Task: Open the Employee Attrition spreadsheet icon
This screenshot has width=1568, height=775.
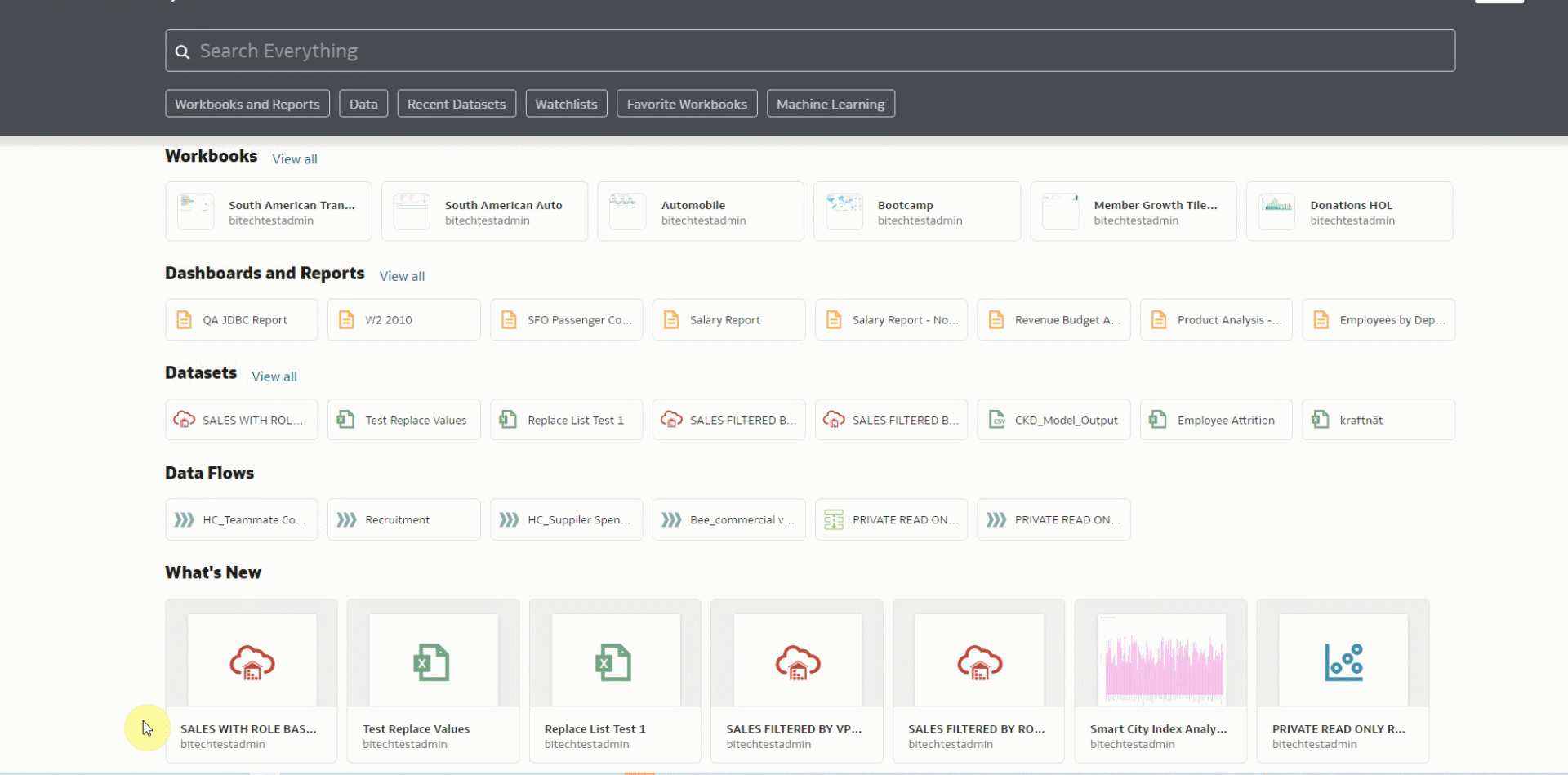Action: tap(1158, 419)
